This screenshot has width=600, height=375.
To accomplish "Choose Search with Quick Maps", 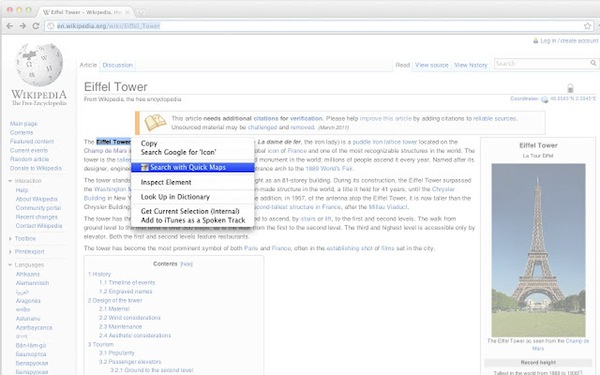I will (x=192, y=167).
